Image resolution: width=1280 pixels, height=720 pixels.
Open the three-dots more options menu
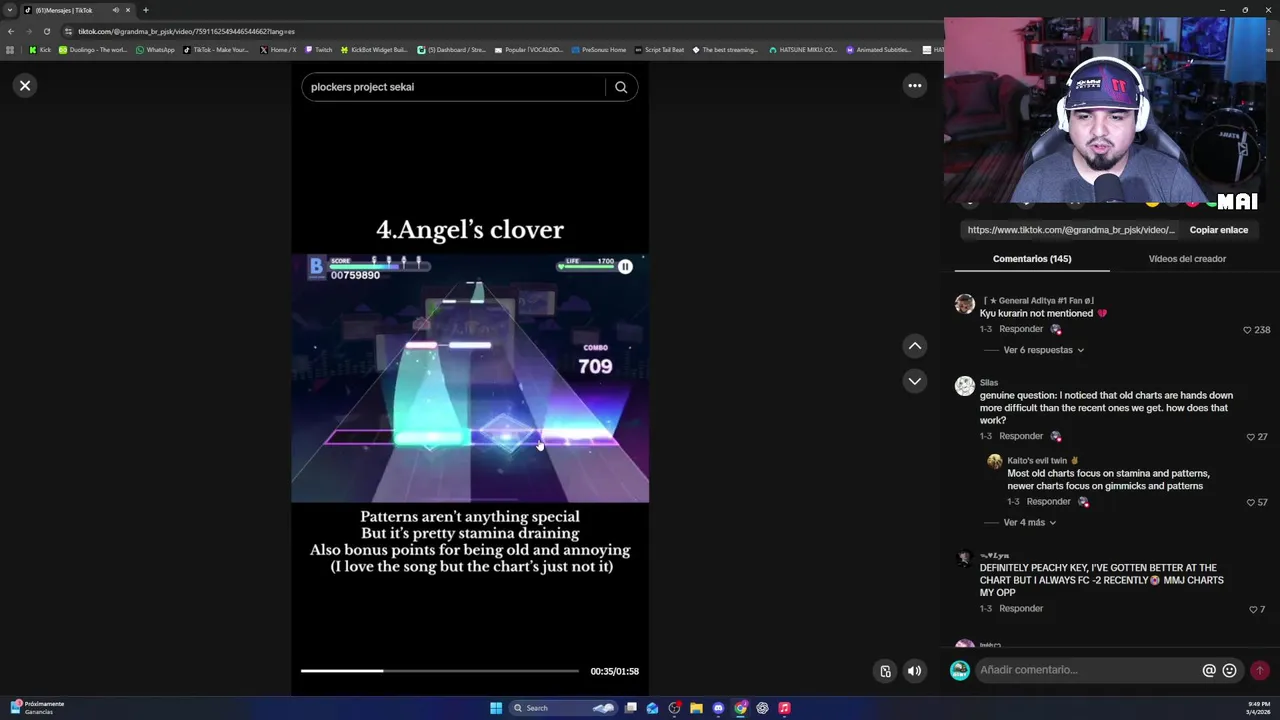click(x=914, y=86)
